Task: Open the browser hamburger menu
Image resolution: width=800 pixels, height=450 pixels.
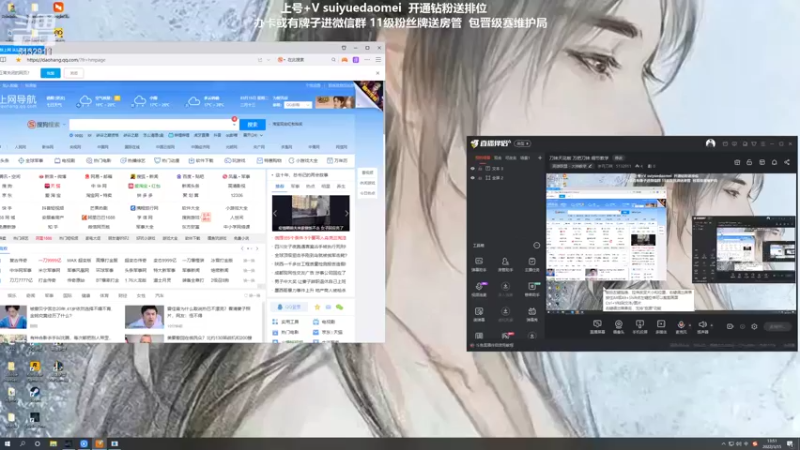Action: (378, 60)
